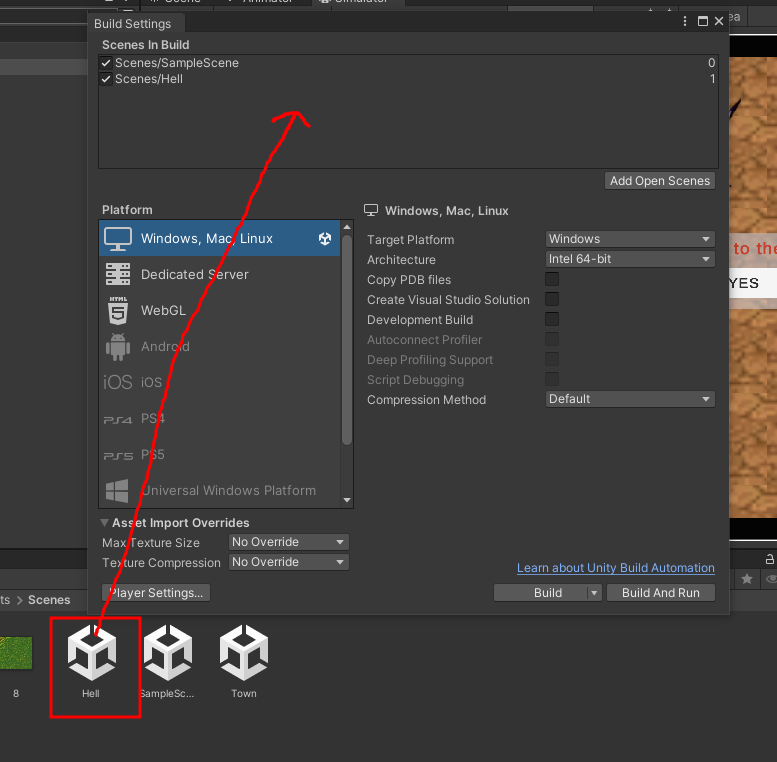Click the Unity logo beside Windows, Mac, Linux

point(325,239)
